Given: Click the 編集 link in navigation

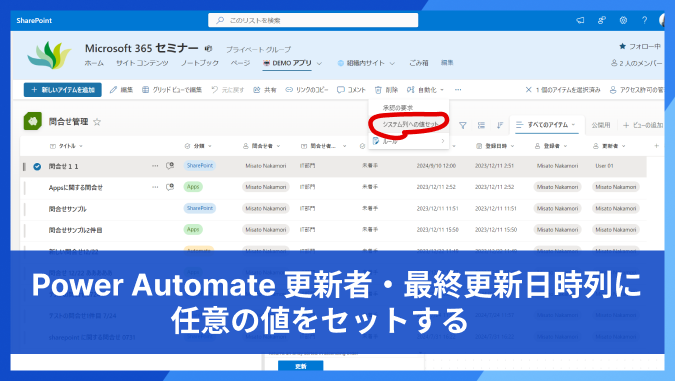Looking at the screenshot, I should 447,63.
